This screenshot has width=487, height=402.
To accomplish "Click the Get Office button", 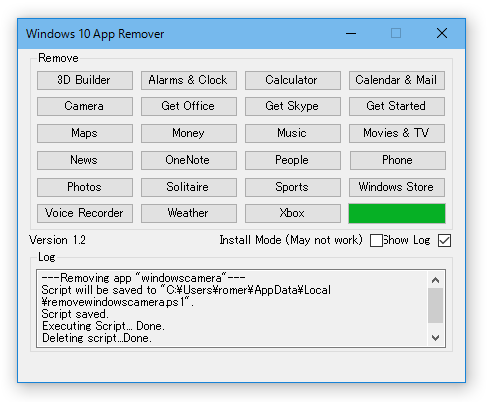I will pyautogui.click(x=189, y=106).
